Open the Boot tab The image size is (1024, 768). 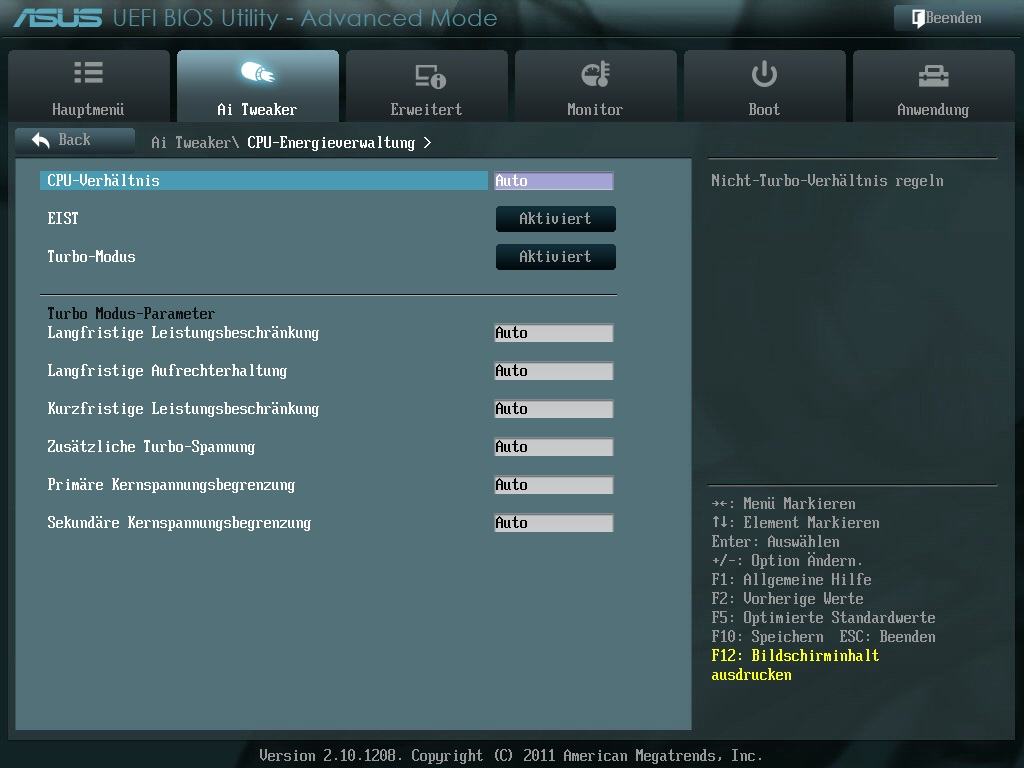pos(765,86)
